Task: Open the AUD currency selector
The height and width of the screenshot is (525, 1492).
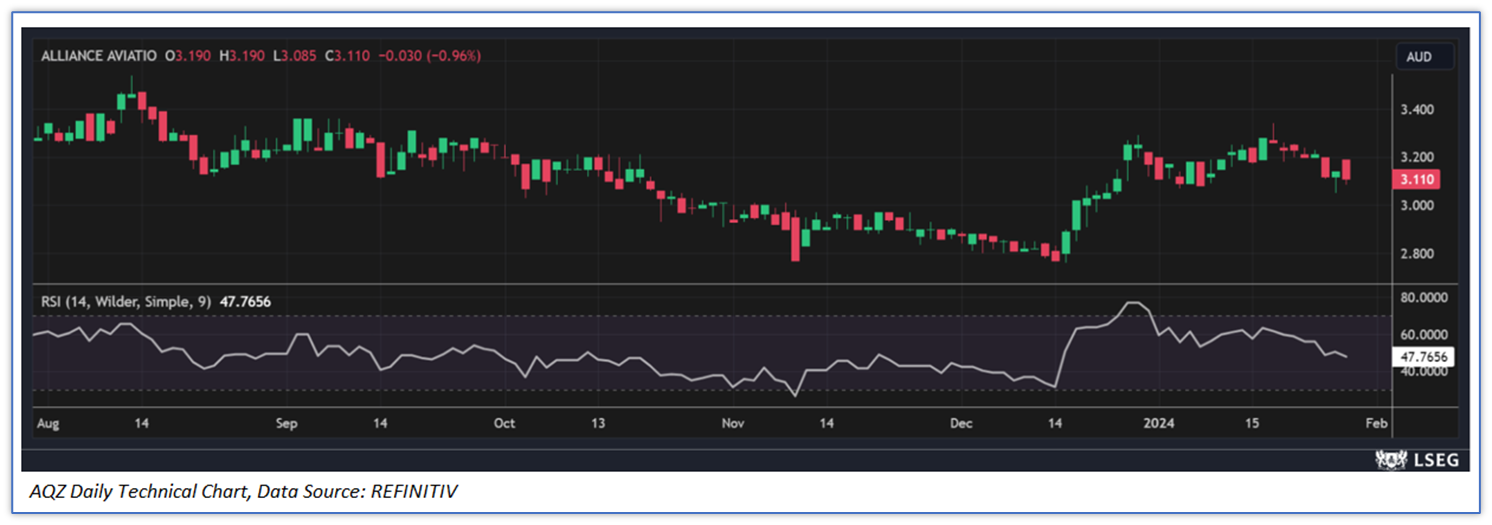Action: [x=1426, y=57]
